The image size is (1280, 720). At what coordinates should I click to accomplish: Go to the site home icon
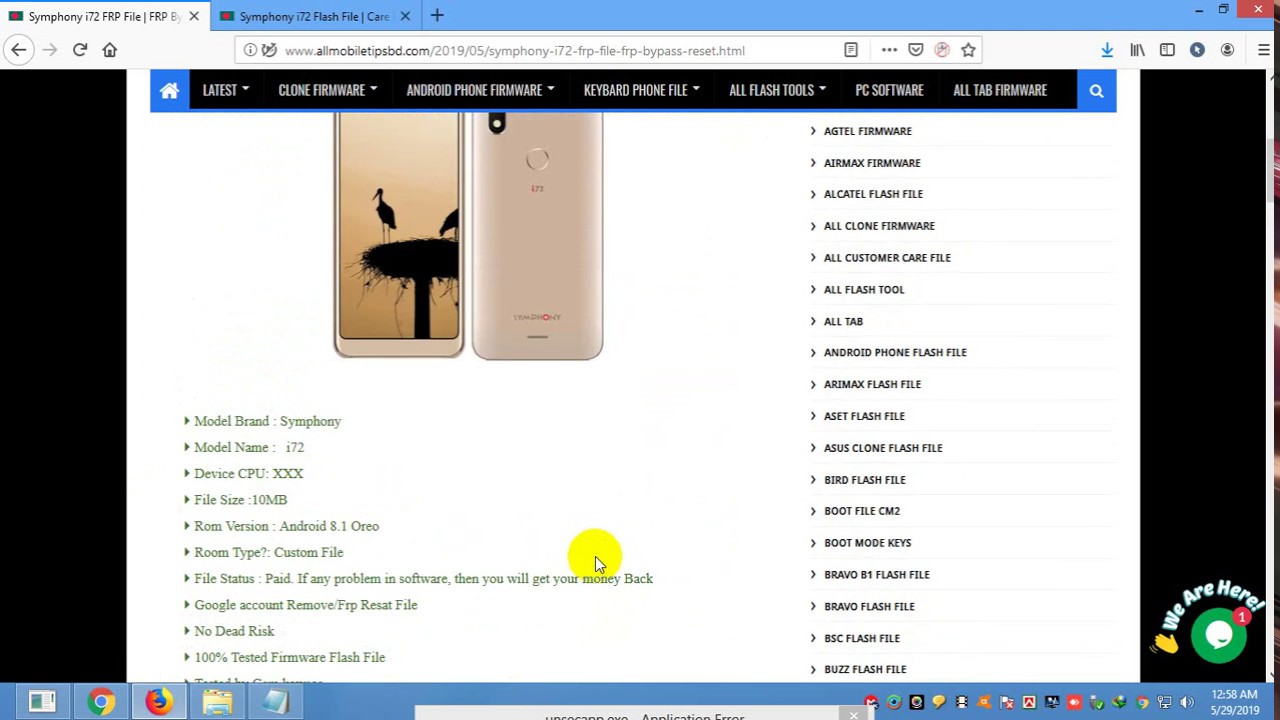coord(169,90)
